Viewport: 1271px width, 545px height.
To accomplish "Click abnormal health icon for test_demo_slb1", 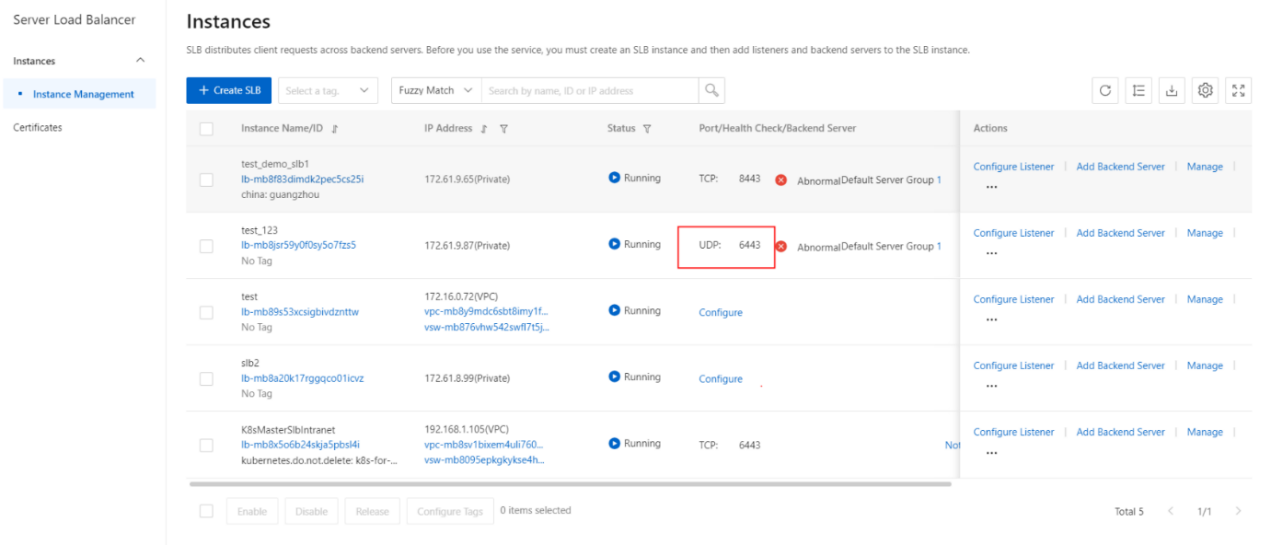I will pos(781,180).
